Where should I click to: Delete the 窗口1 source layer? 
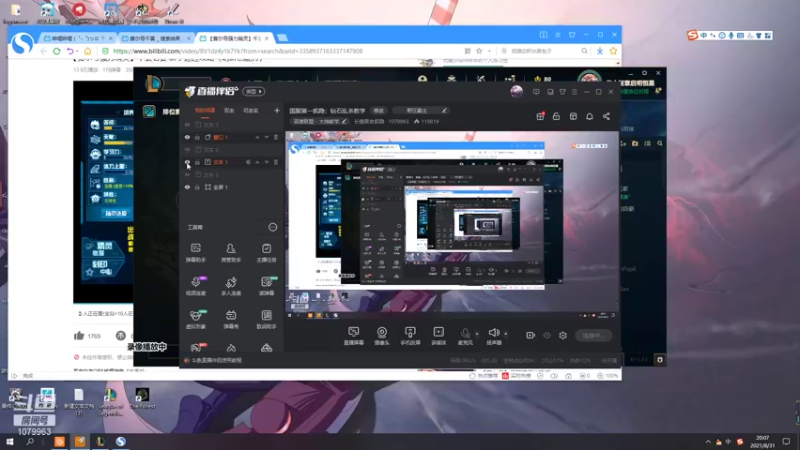pyautogui.click(x=276, y=137)
